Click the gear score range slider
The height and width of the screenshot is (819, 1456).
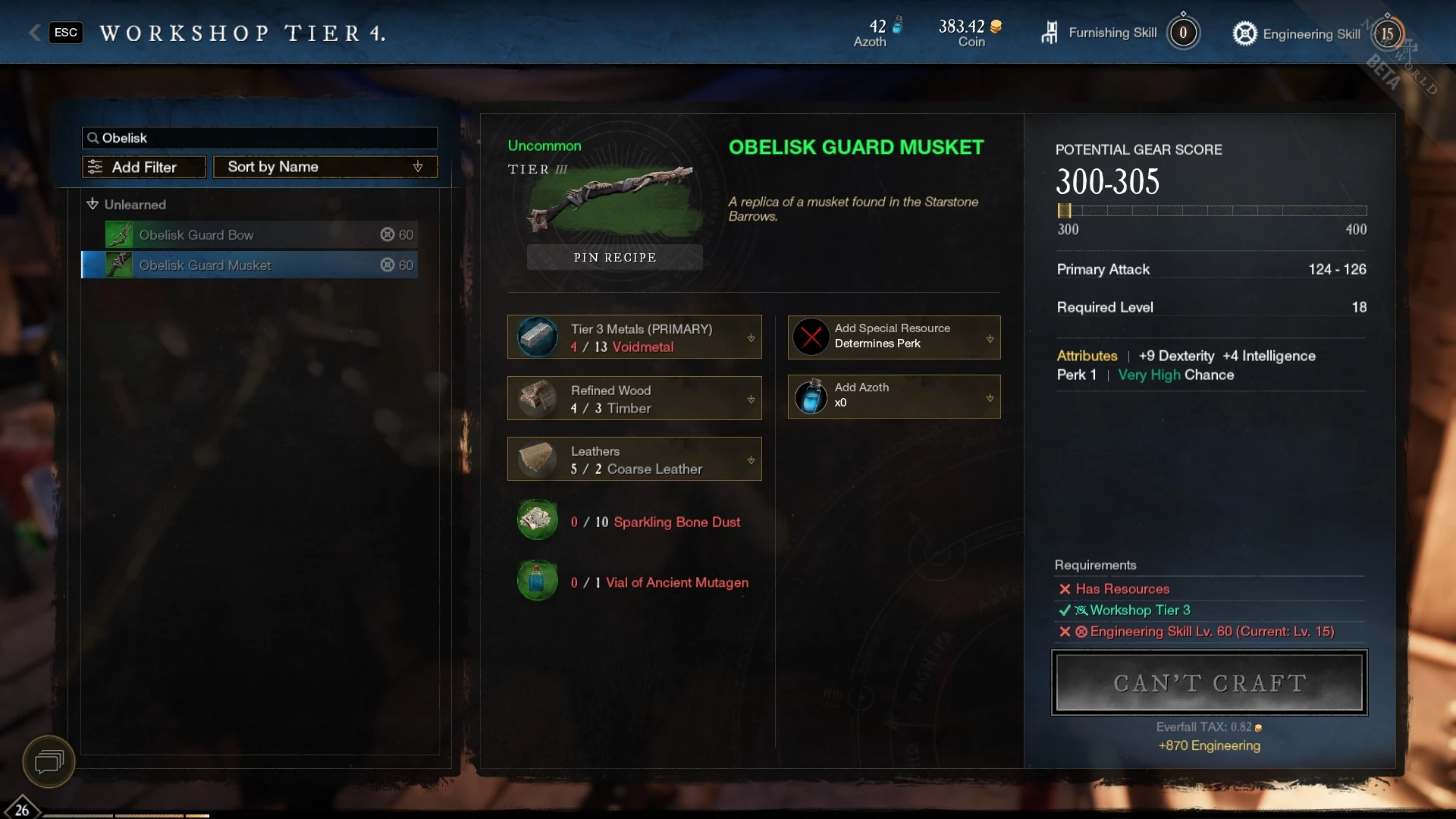tap(1212, 211)
